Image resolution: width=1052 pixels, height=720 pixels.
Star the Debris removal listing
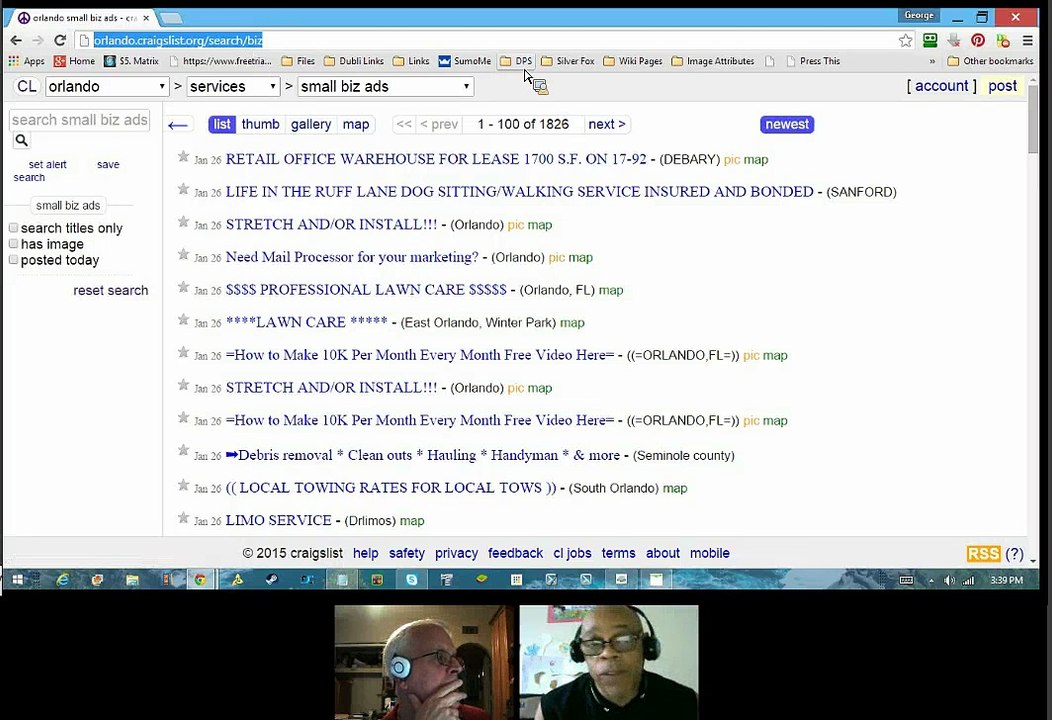[183, 450]
